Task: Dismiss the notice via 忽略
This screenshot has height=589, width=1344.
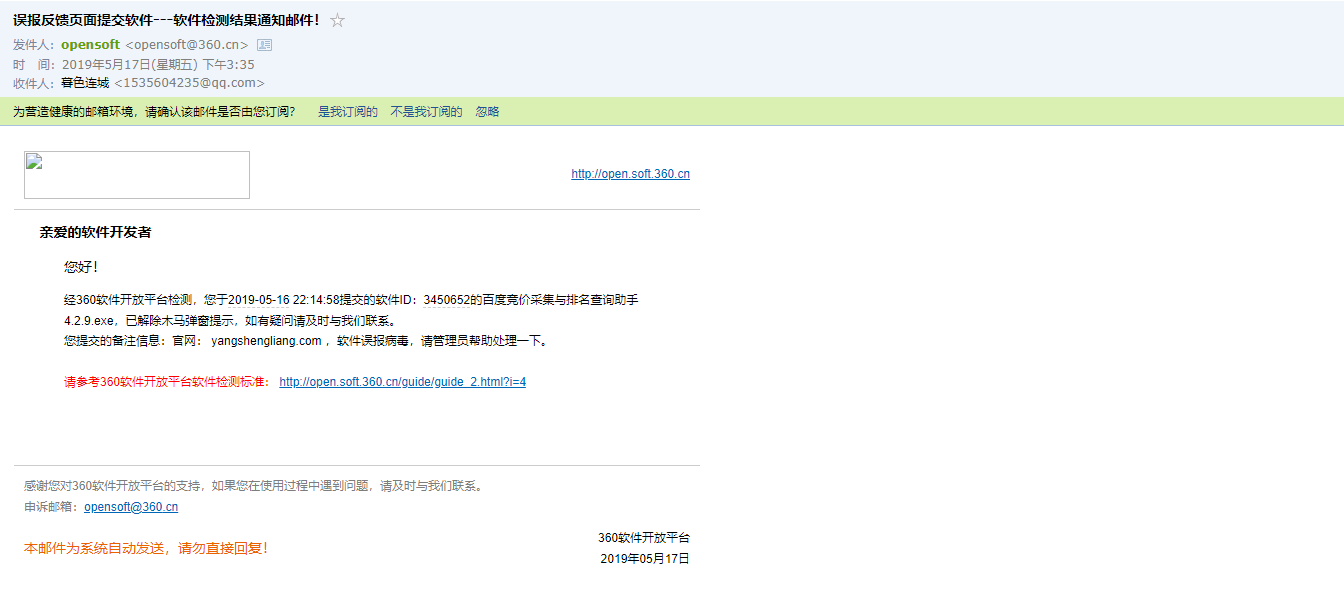Action: (487, 112)
